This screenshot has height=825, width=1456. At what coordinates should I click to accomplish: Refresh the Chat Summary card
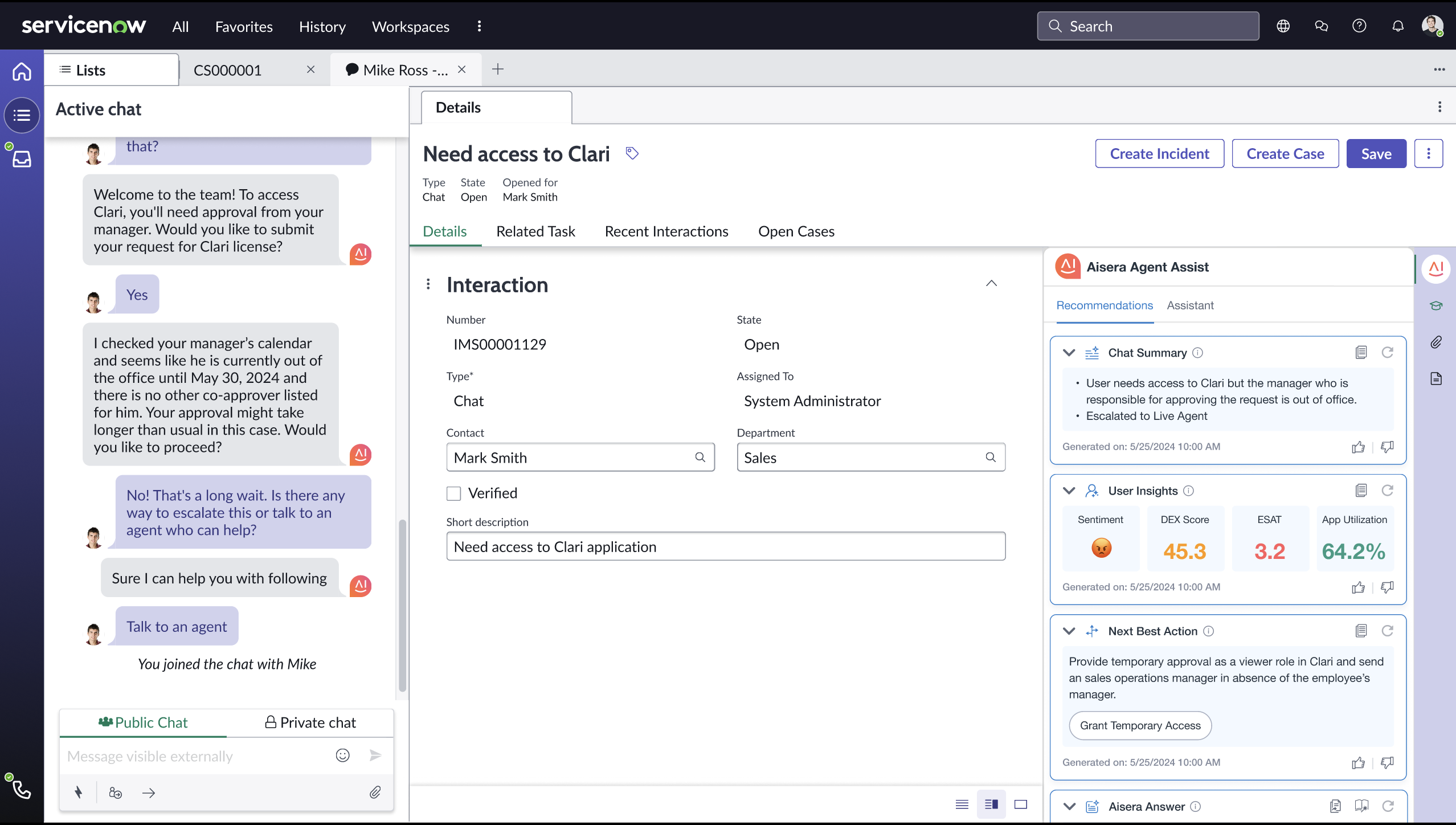[x=1387, y=353]
